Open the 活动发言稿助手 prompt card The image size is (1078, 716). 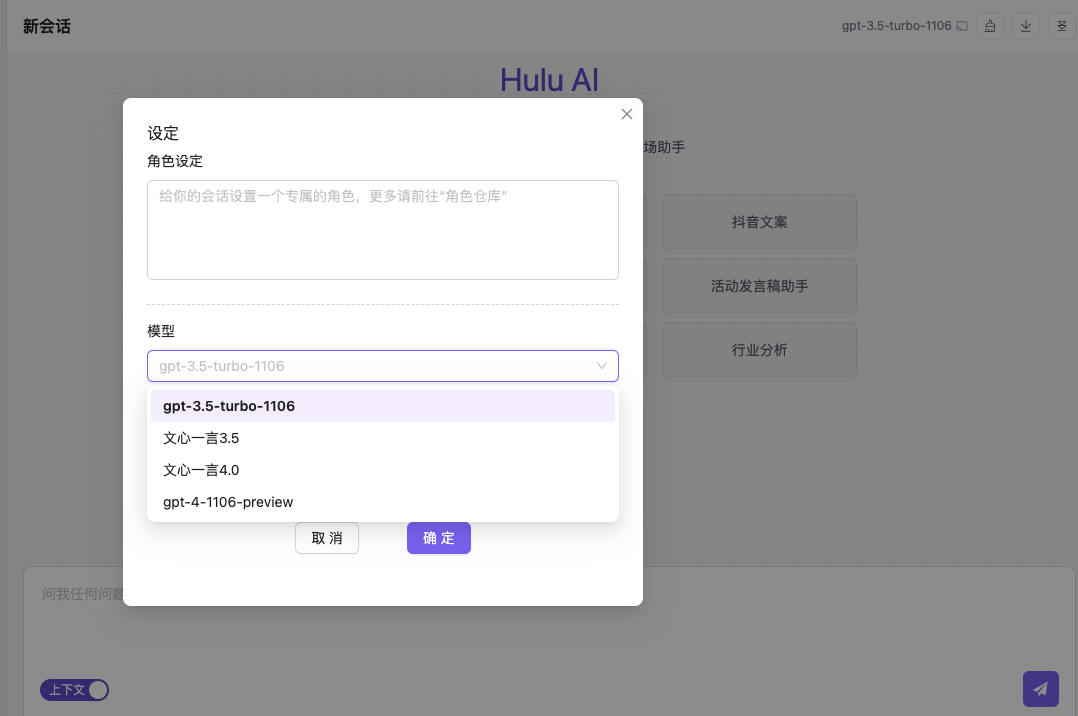(x=759, y=286)
